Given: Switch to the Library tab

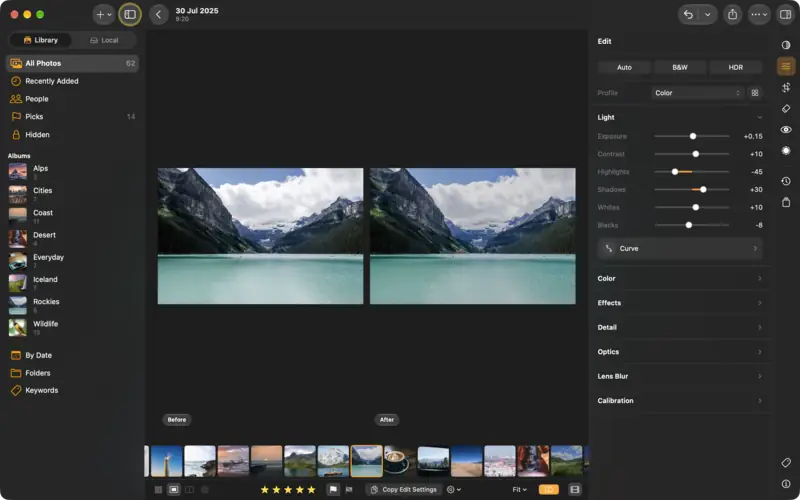Looking at the screenshot, I should [40, 40].
